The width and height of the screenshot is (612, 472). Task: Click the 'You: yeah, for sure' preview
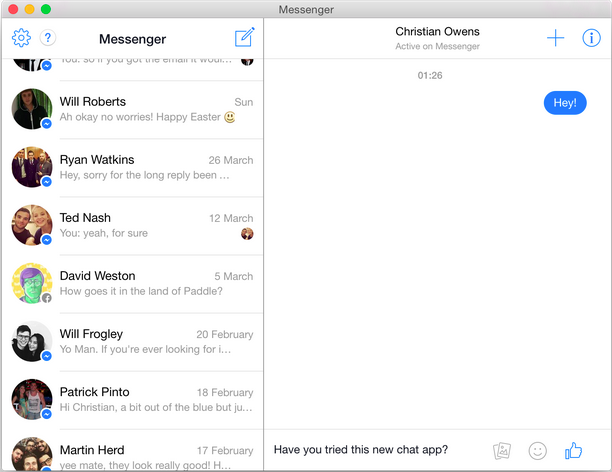(x=104, y=233)
